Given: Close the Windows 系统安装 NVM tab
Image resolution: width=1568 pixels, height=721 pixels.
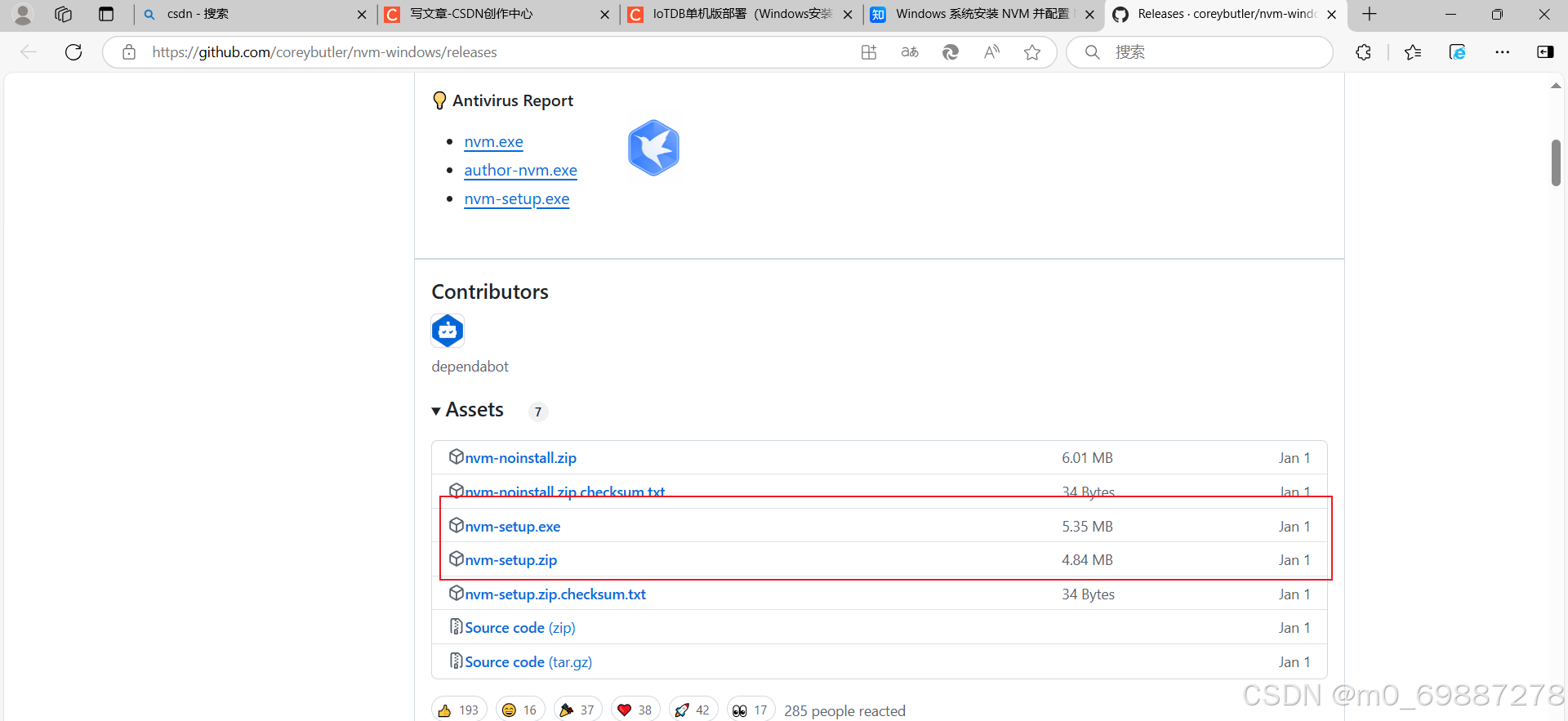Looking at the screenshot, I should click(1089, 15).
